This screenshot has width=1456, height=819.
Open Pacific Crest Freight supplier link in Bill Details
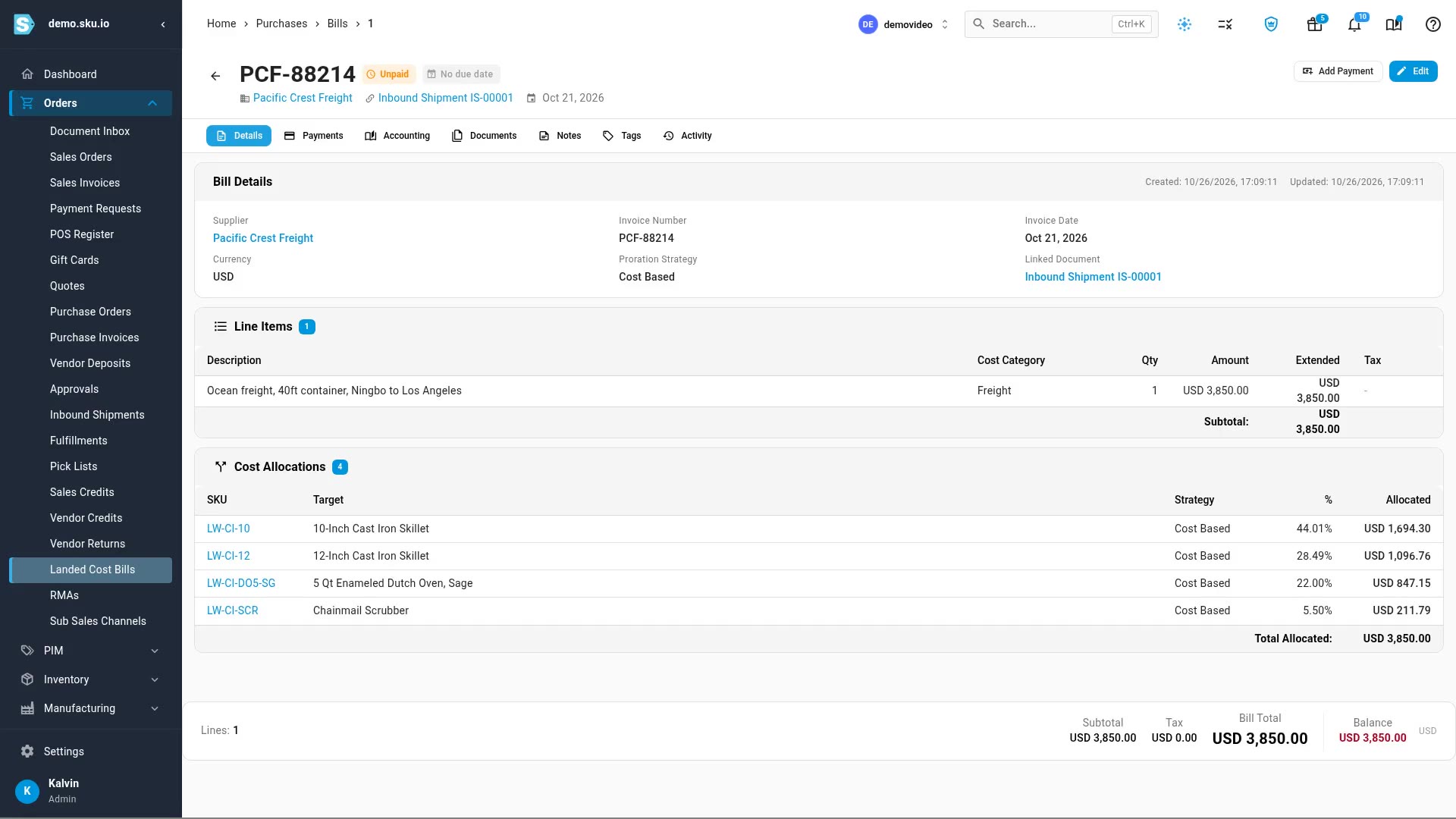point(263,238)
